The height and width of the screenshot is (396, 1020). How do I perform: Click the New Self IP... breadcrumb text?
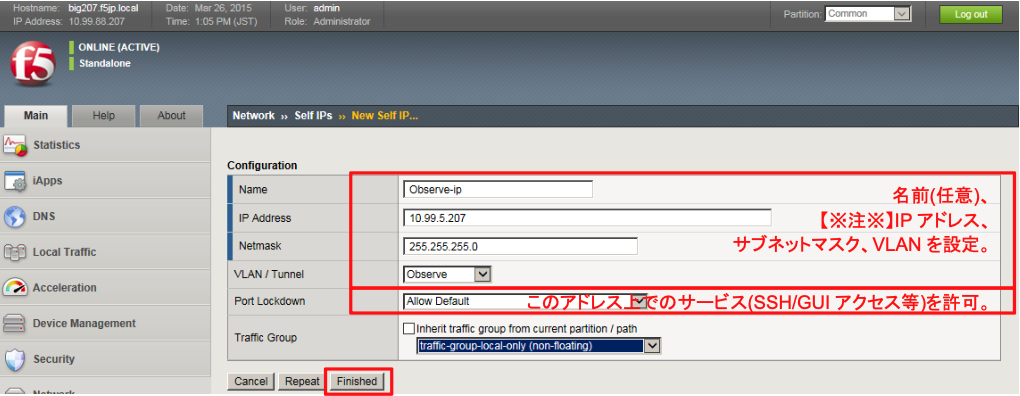(x=384, y=116)
